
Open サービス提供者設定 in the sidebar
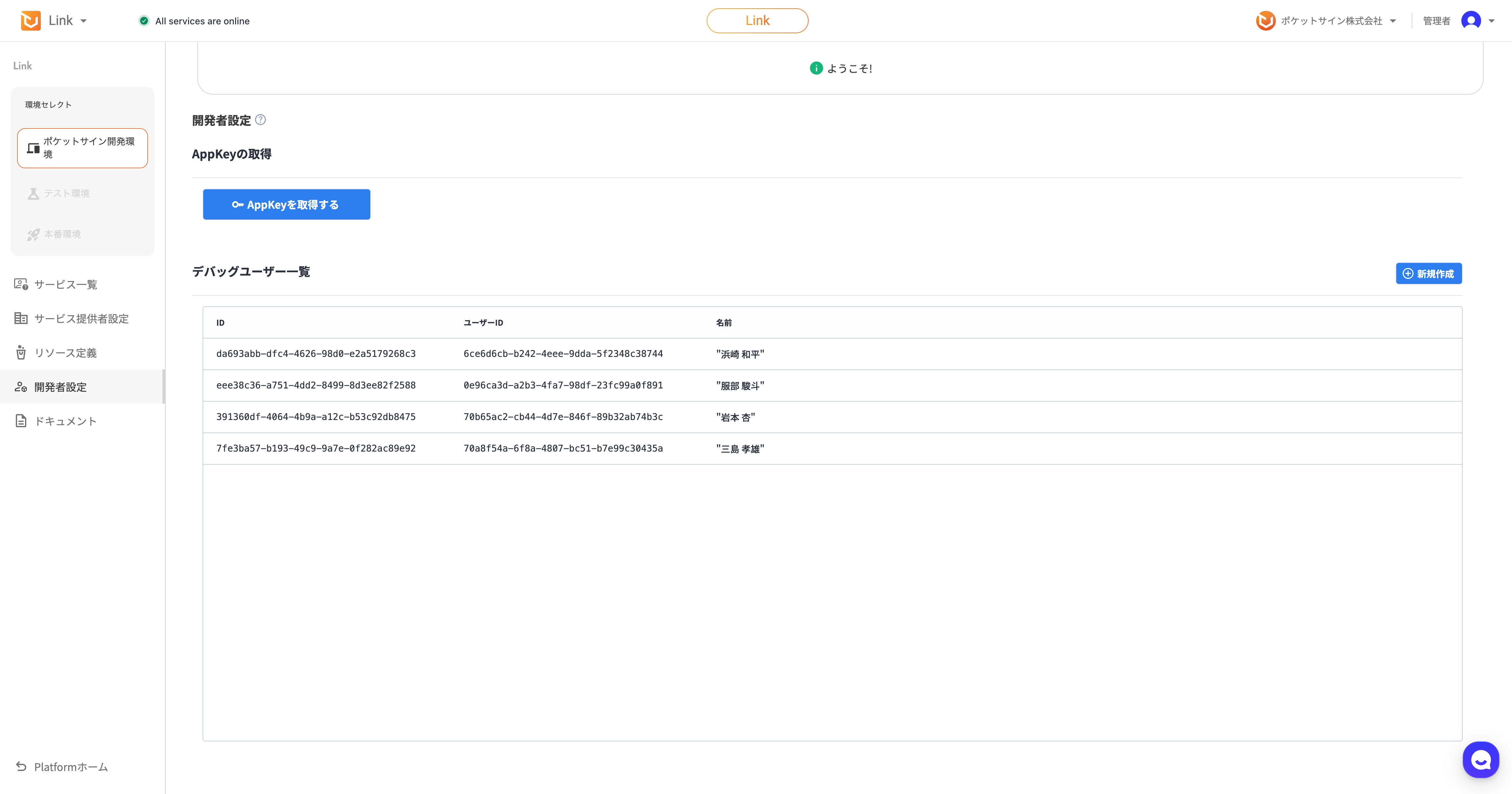(x=81, y=318)
